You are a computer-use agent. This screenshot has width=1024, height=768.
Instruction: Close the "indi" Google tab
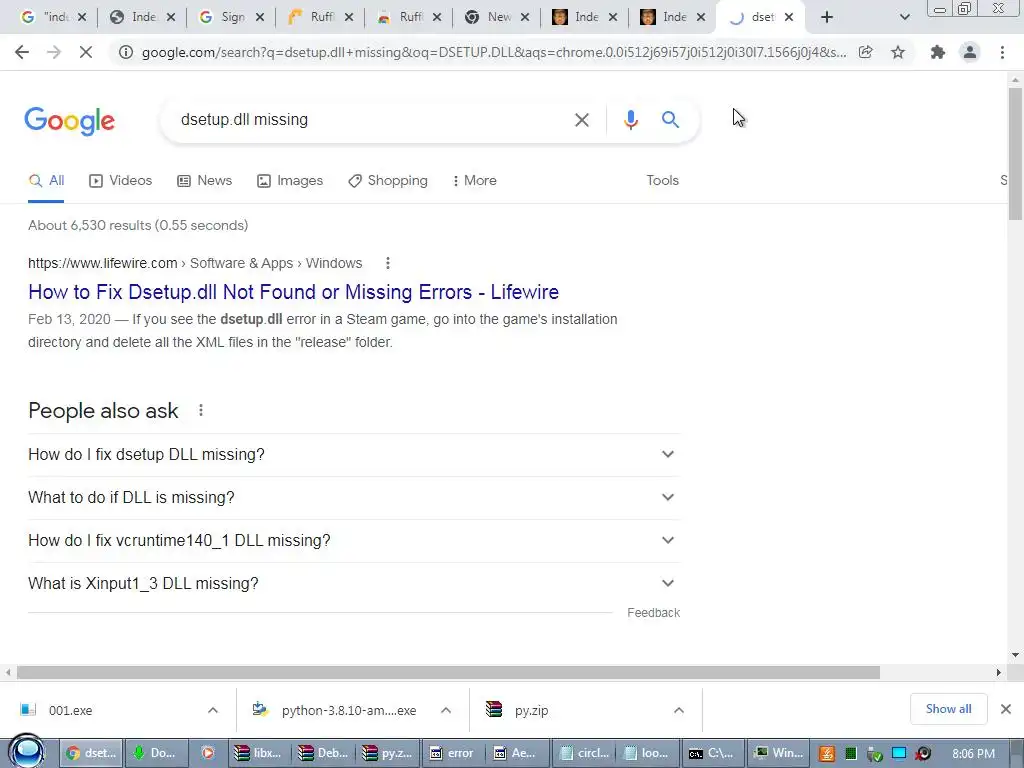(82, 18)
